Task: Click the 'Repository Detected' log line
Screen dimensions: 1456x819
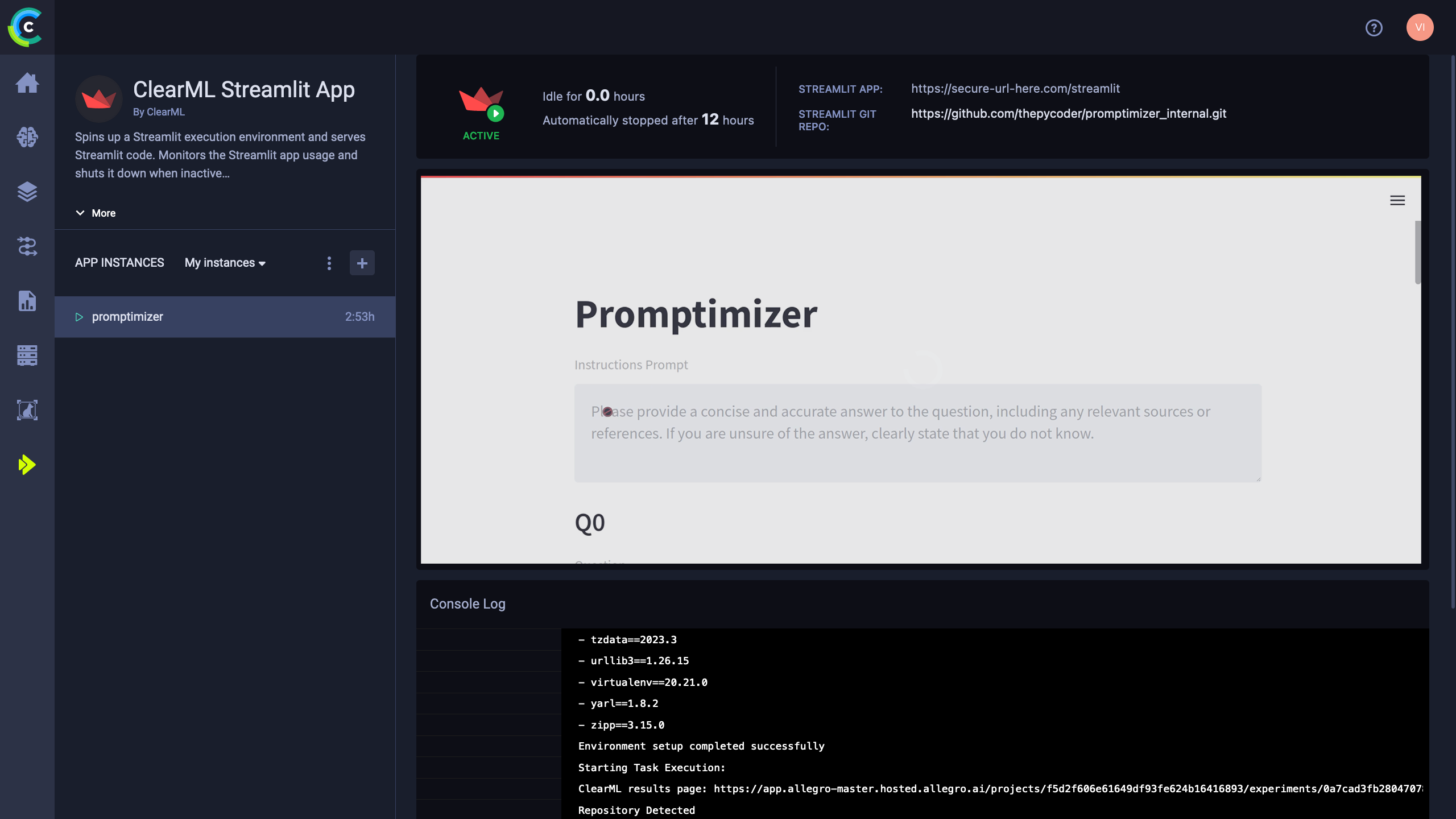Action: click(636, 810)
